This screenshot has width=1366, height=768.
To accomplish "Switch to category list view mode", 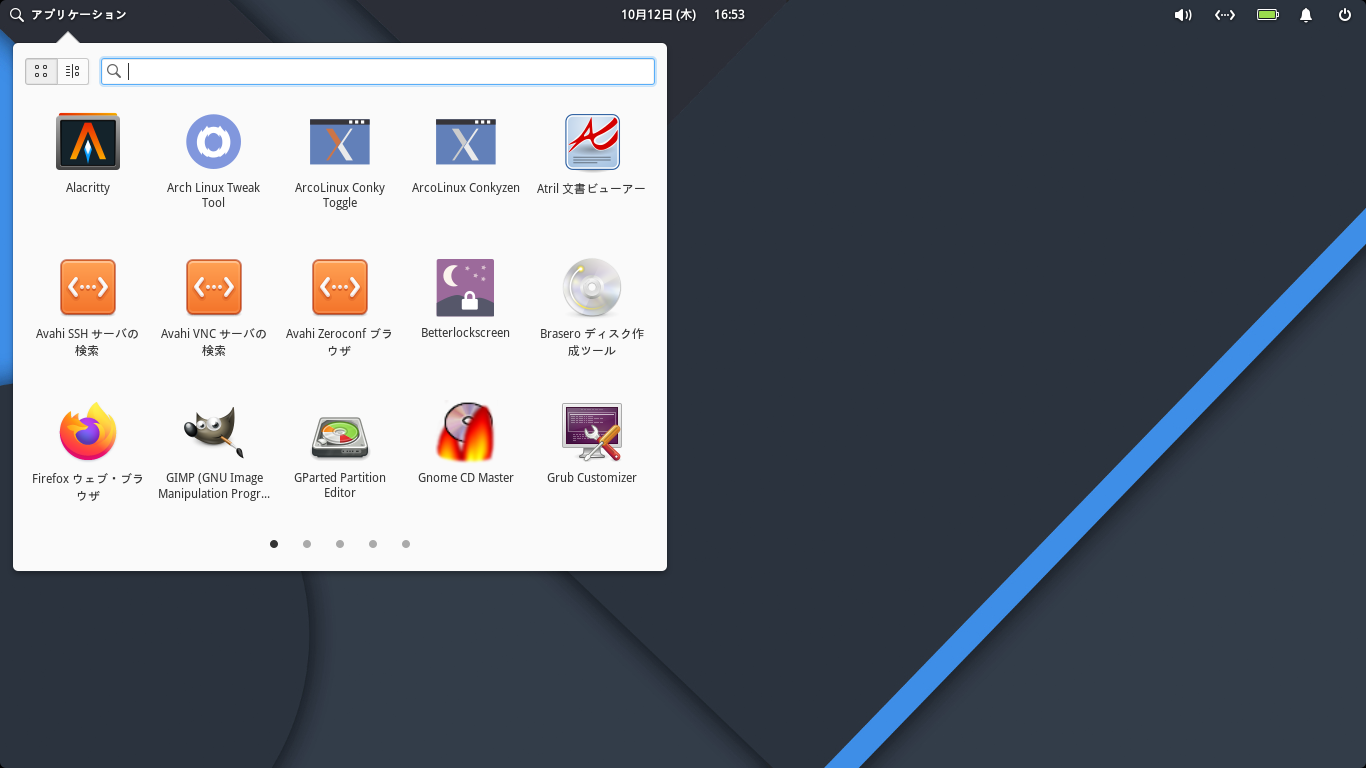I will tap(73, 71).
